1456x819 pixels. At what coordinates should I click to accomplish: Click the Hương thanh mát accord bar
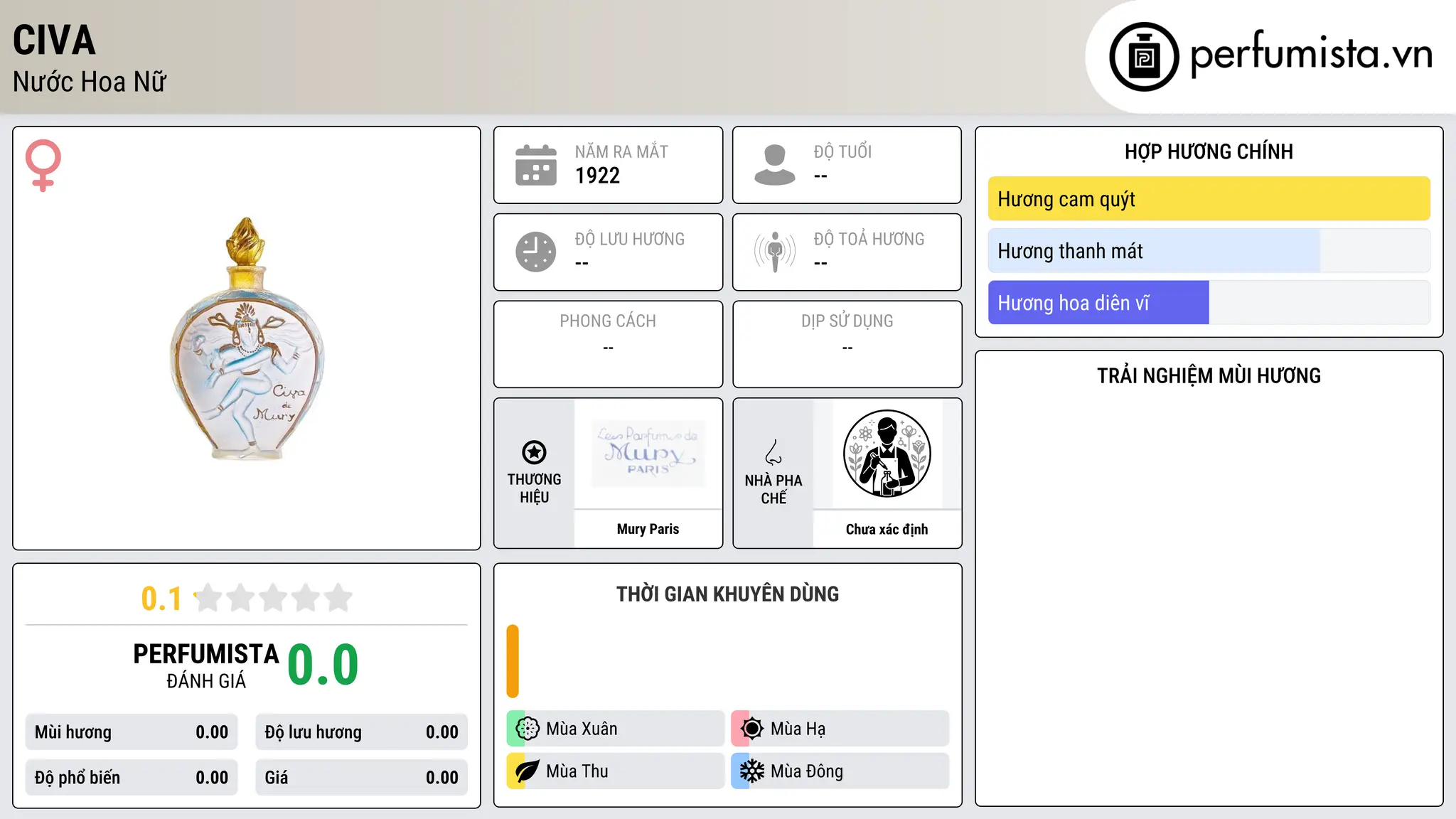coord(1209,251)
